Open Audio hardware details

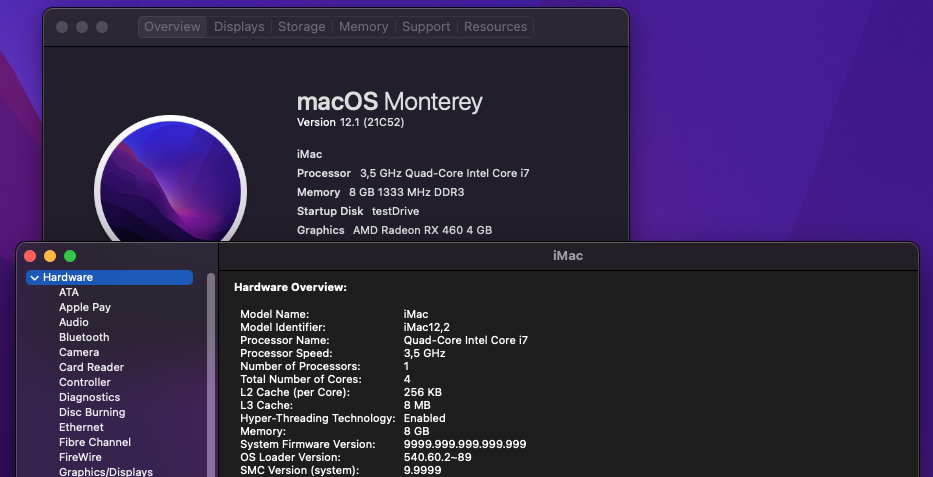(x=74, y=322)
